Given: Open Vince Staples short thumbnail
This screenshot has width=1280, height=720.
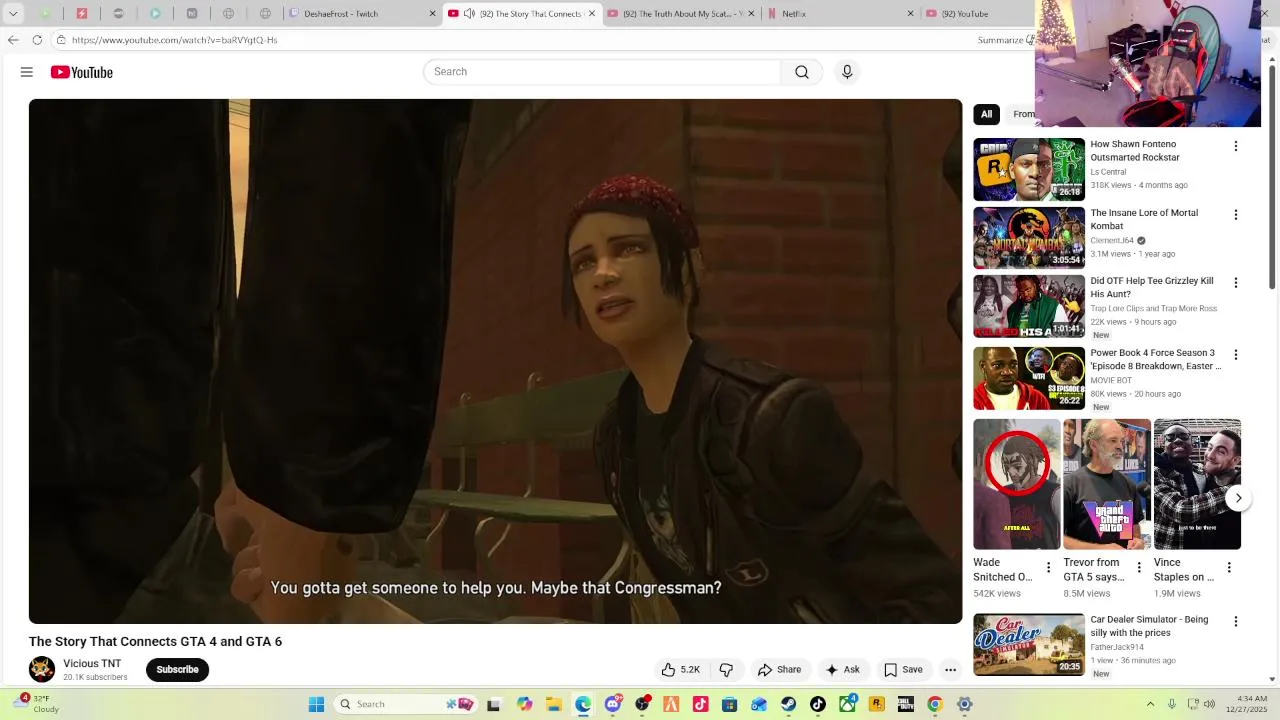Looking at the screenshot, I should coord(1197,484).
